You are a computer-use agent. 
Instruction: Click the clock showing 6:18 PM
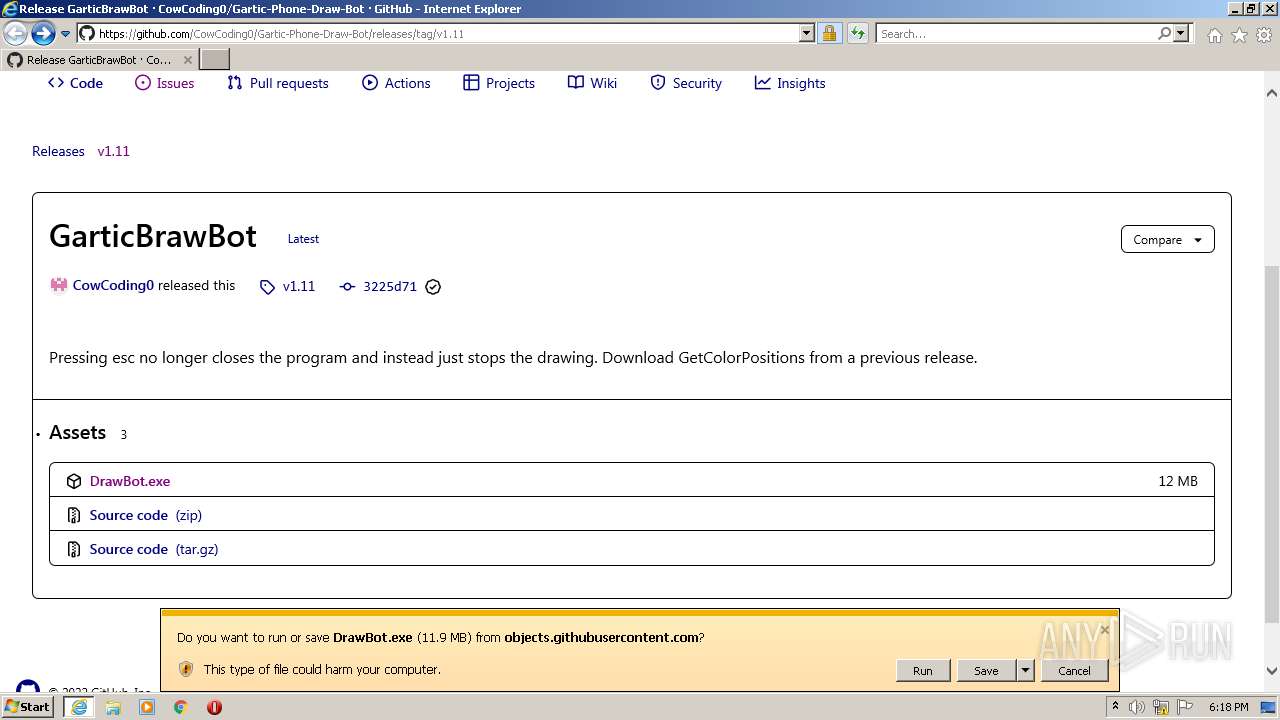pyautogui.click(x=1228, y=707)
